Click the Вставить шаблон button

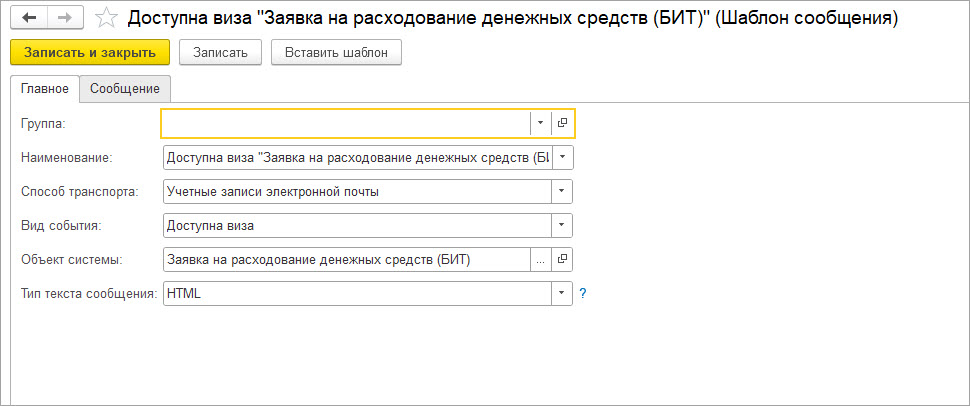click(336, 52)
